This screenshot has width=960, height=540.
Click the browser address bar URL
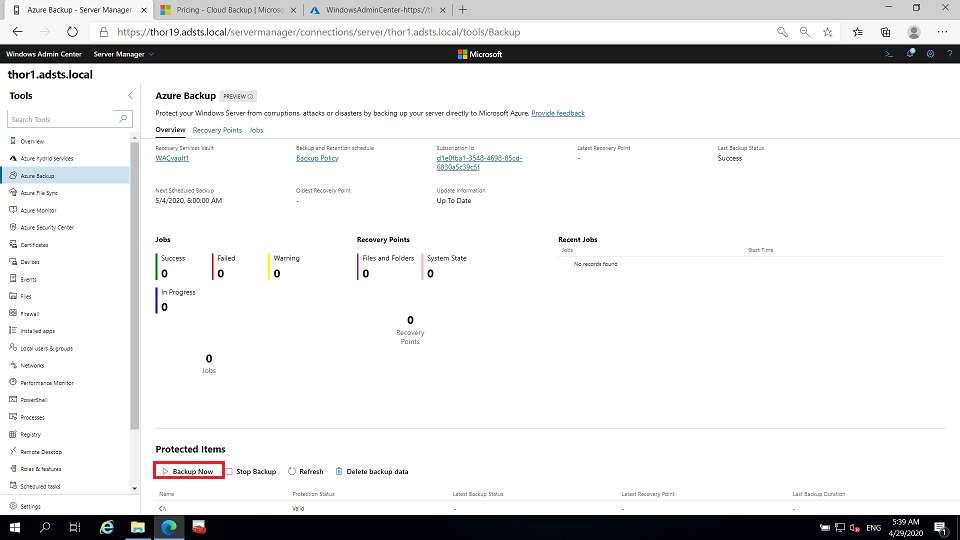pyautogui.click(x=318, y=32)
